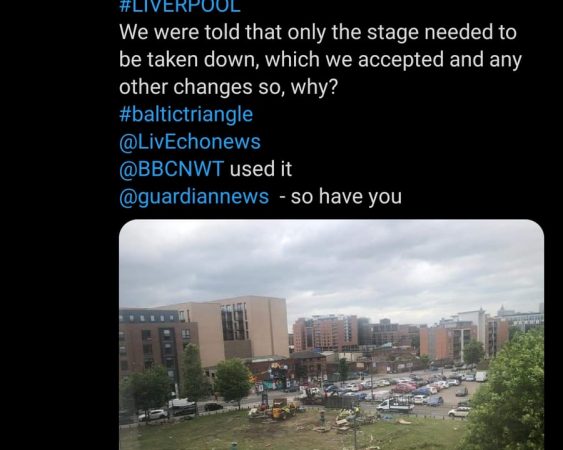
Task: Open the attached photo of the cleared park
Action: pos(331,334)
